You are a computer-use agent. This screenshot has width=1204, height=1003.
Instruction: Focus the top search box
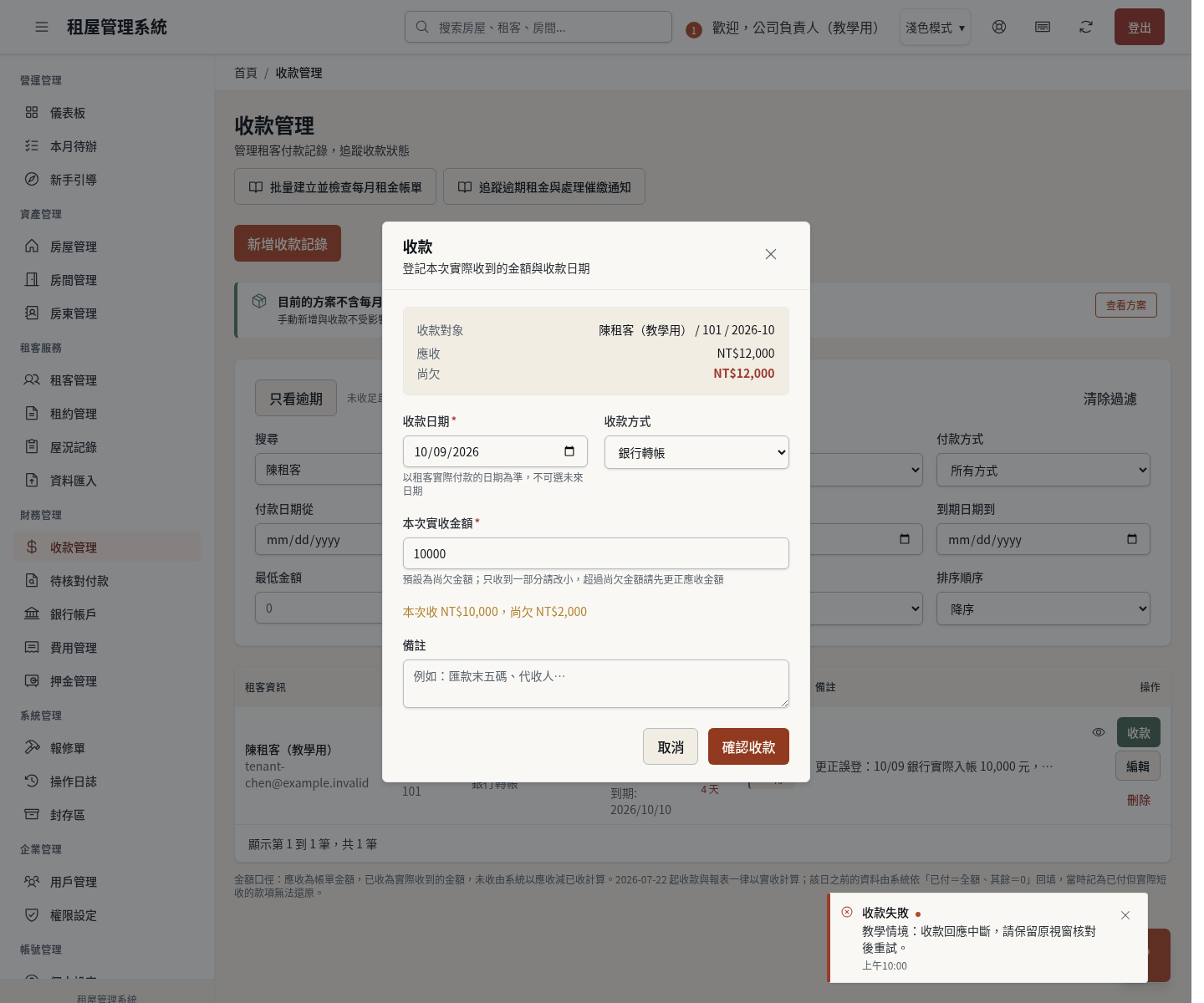click(x=538, y=27)
